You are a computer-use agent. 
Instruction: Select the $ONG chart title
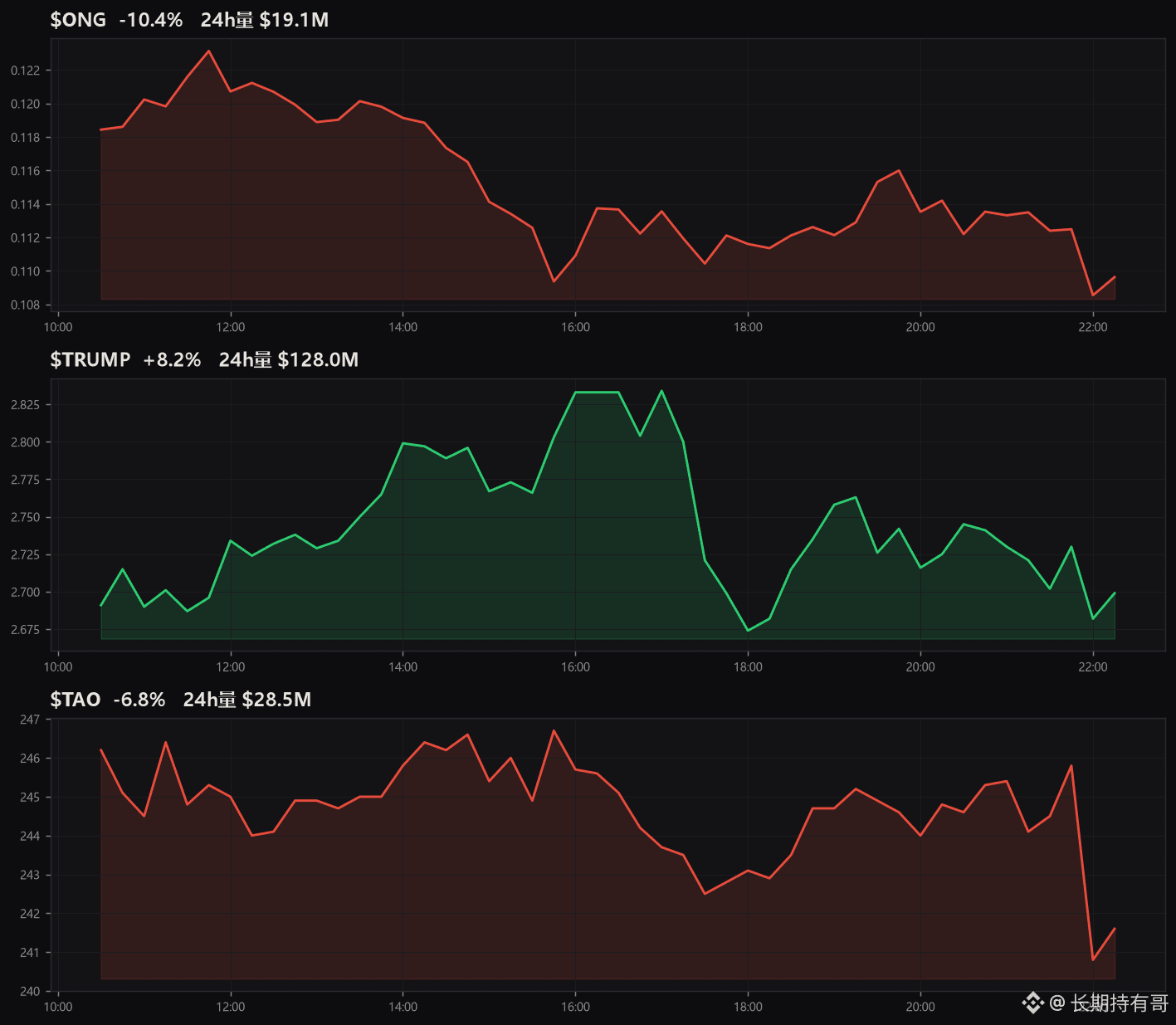pos(78,20)
